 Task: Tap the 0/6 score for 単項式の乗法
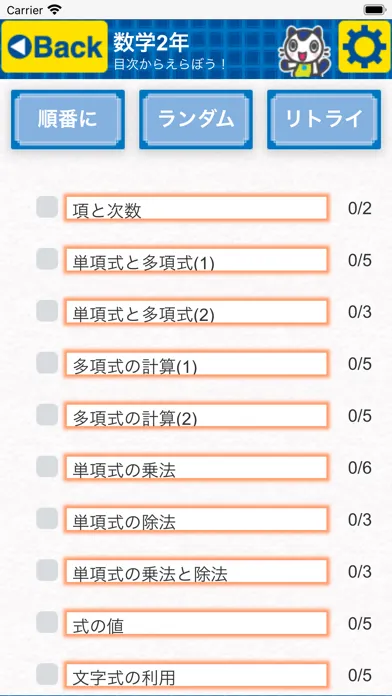(360, 468)
